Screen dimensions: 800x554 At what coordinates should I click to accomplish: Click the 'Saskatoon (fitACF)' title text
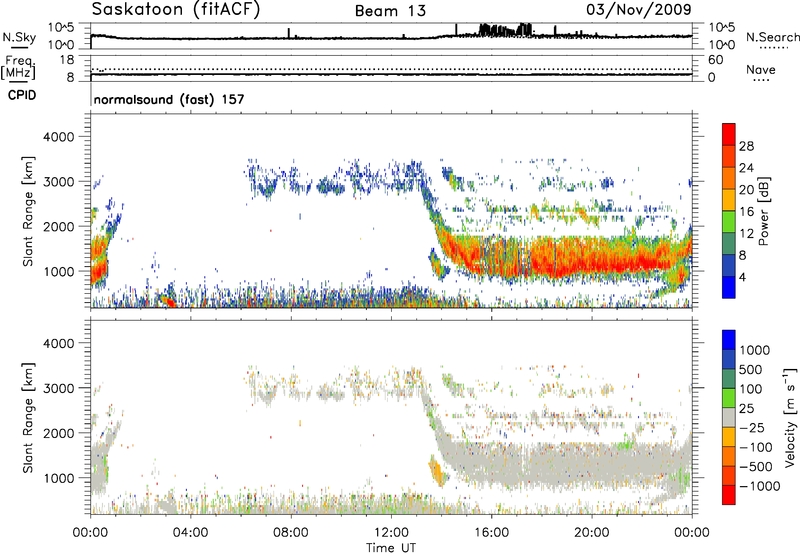coord(176,9)
